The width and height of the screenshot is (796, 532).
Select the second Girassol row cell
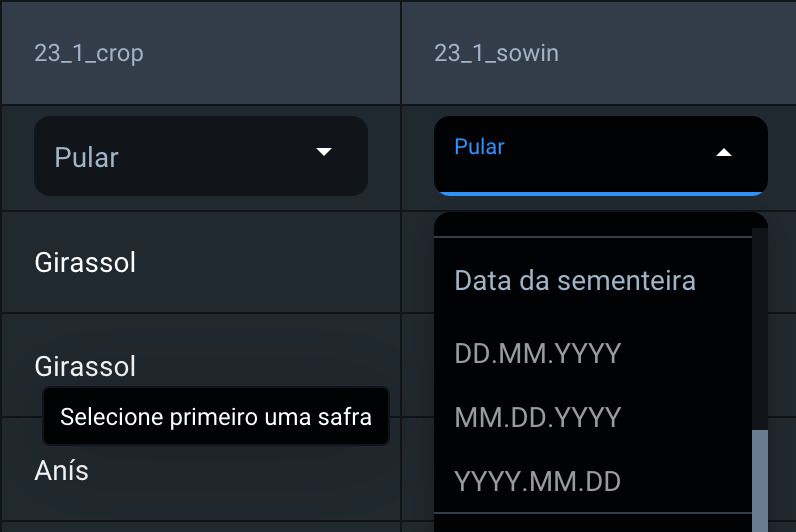85,366
